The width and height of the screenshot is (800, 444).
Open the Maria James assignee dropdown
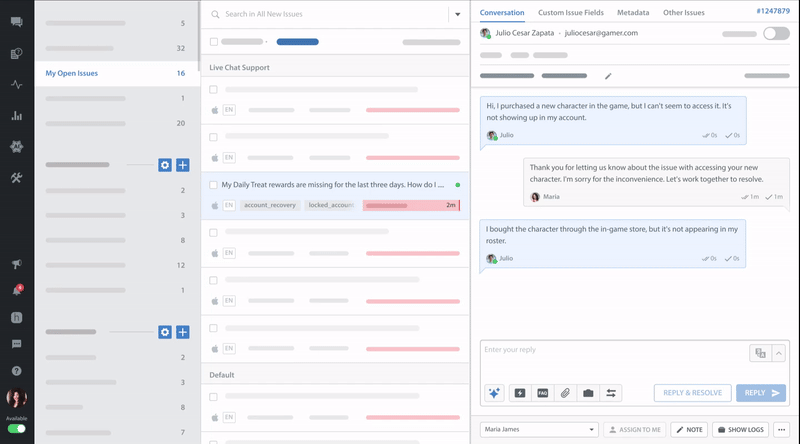tap(538, 429)
